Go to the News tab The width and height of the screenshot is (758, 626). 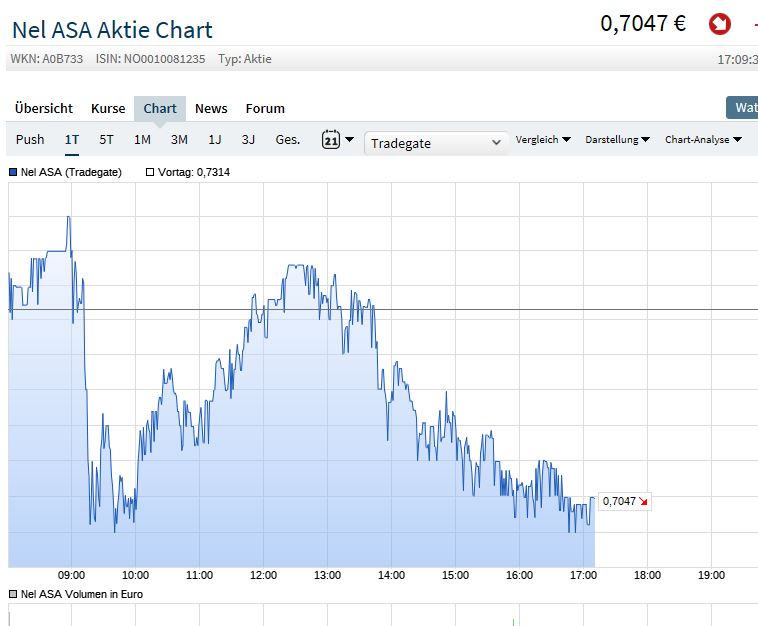tap(211, 108)
